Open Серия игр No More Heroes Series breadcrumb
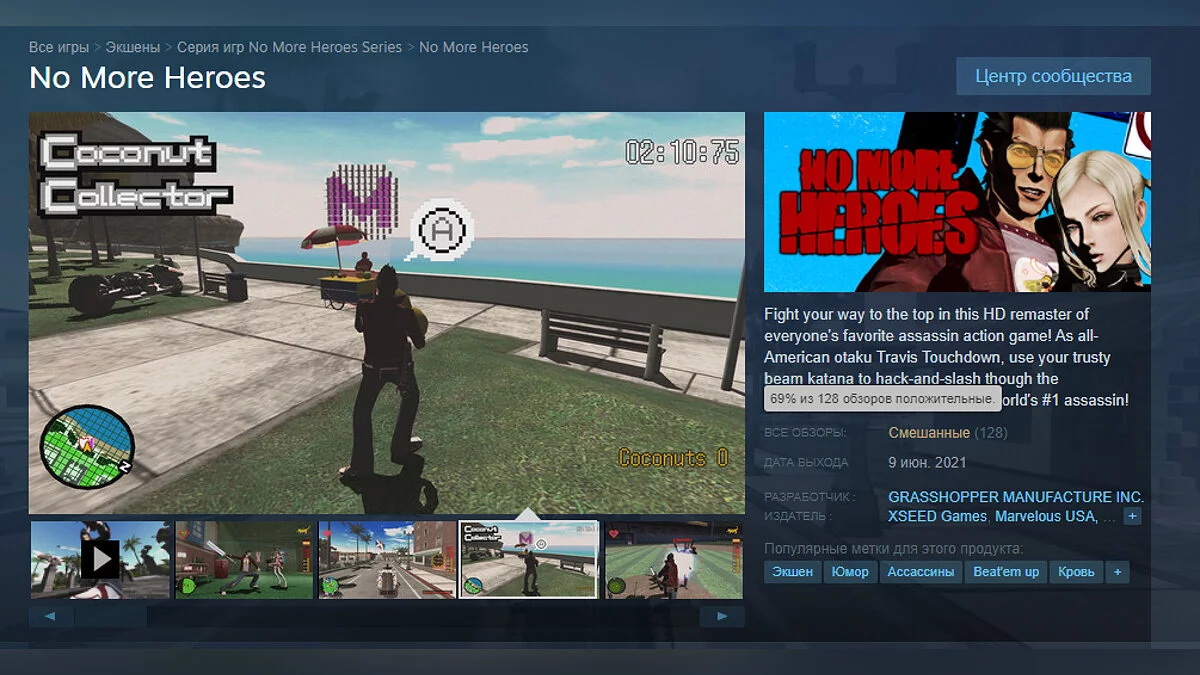 click(x=290, y=47)
